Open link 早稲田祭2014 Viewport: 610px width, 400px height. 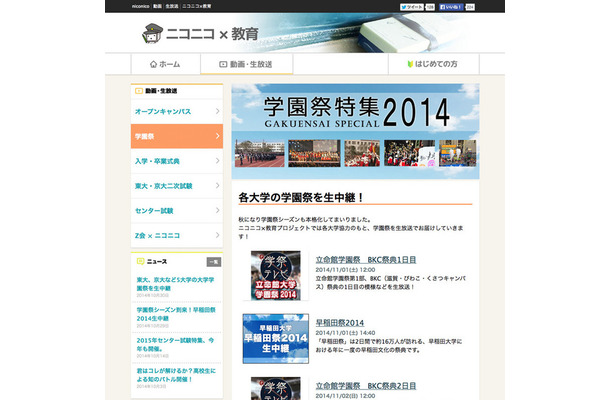(340, 323)
